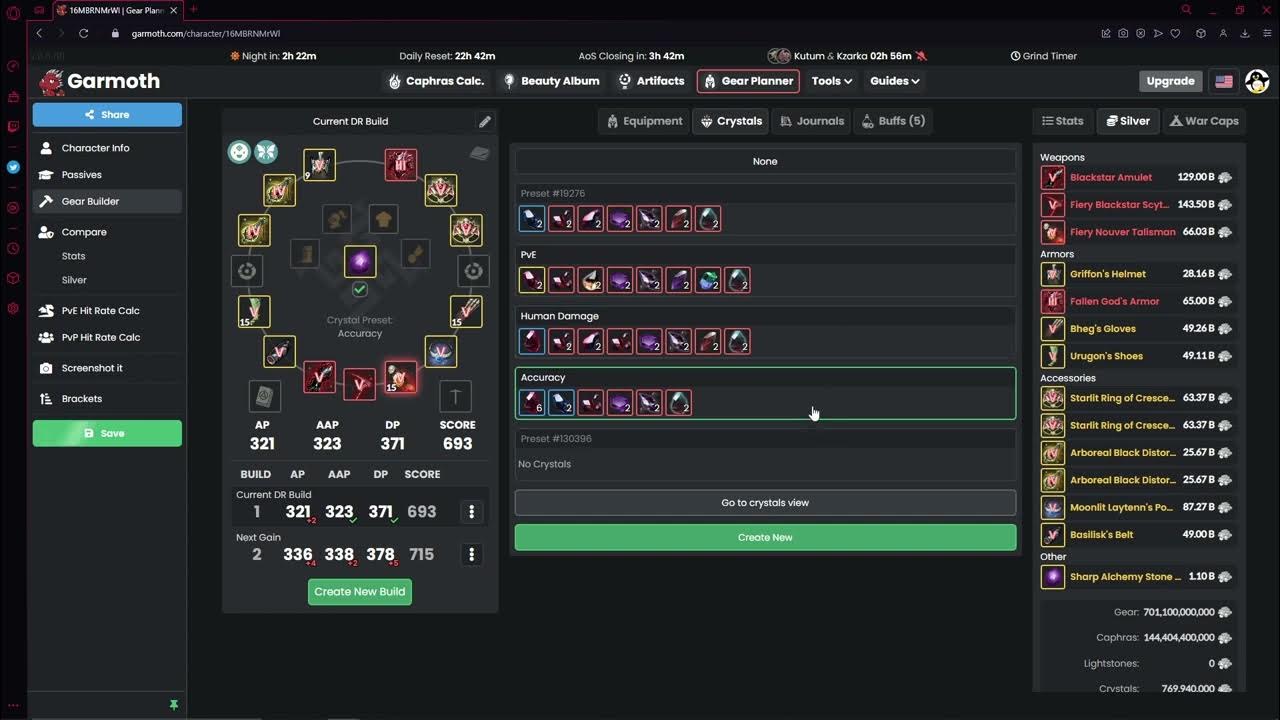This screenshot has height=720, width=1280.
Task: Click the Garmoth dragon logo
Action: point(52,81)
